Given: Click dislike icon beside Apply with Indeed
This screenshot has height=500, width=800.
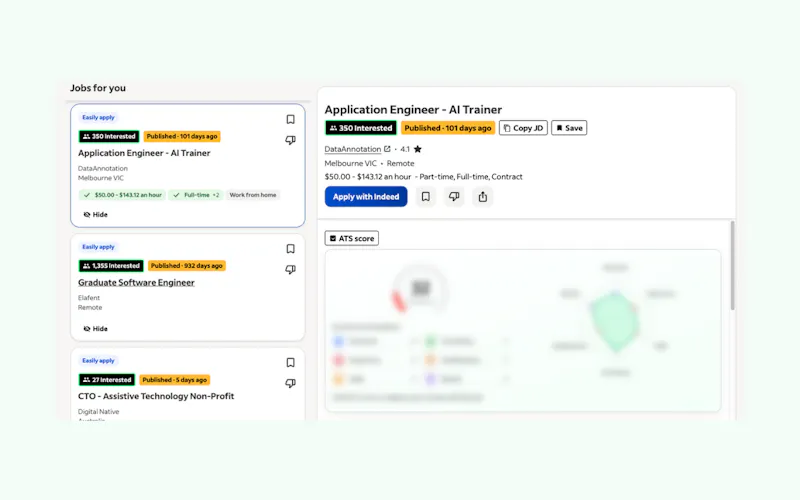Looking at the screenshot, I should pos(454,196).
